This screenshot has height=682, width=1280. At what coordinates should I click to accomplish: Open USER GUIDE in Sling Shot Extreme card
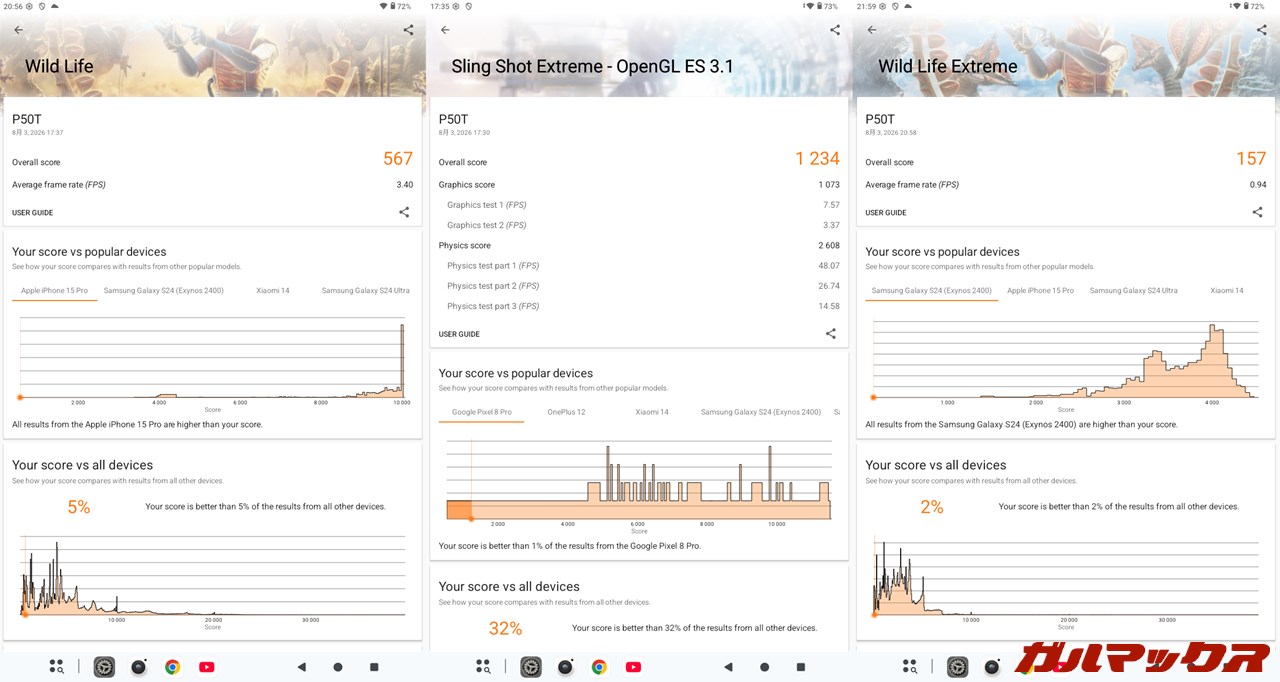[x=459, y=334]
